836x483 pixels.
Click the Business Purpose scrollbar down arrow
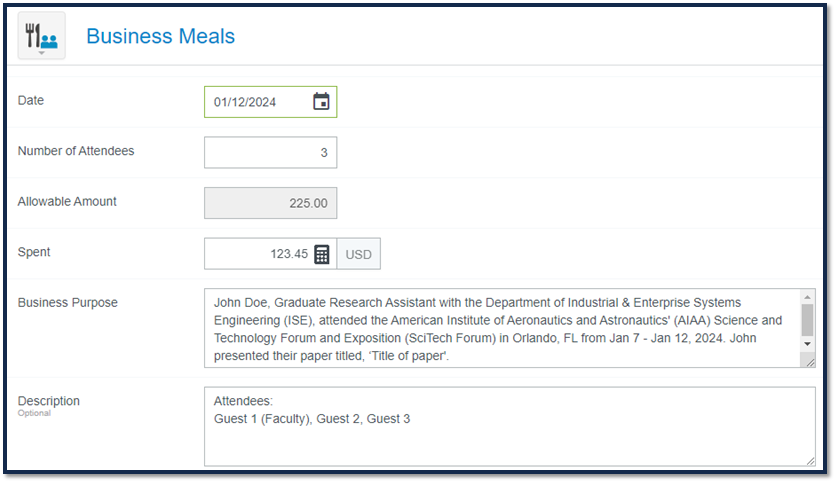(807, 344)
